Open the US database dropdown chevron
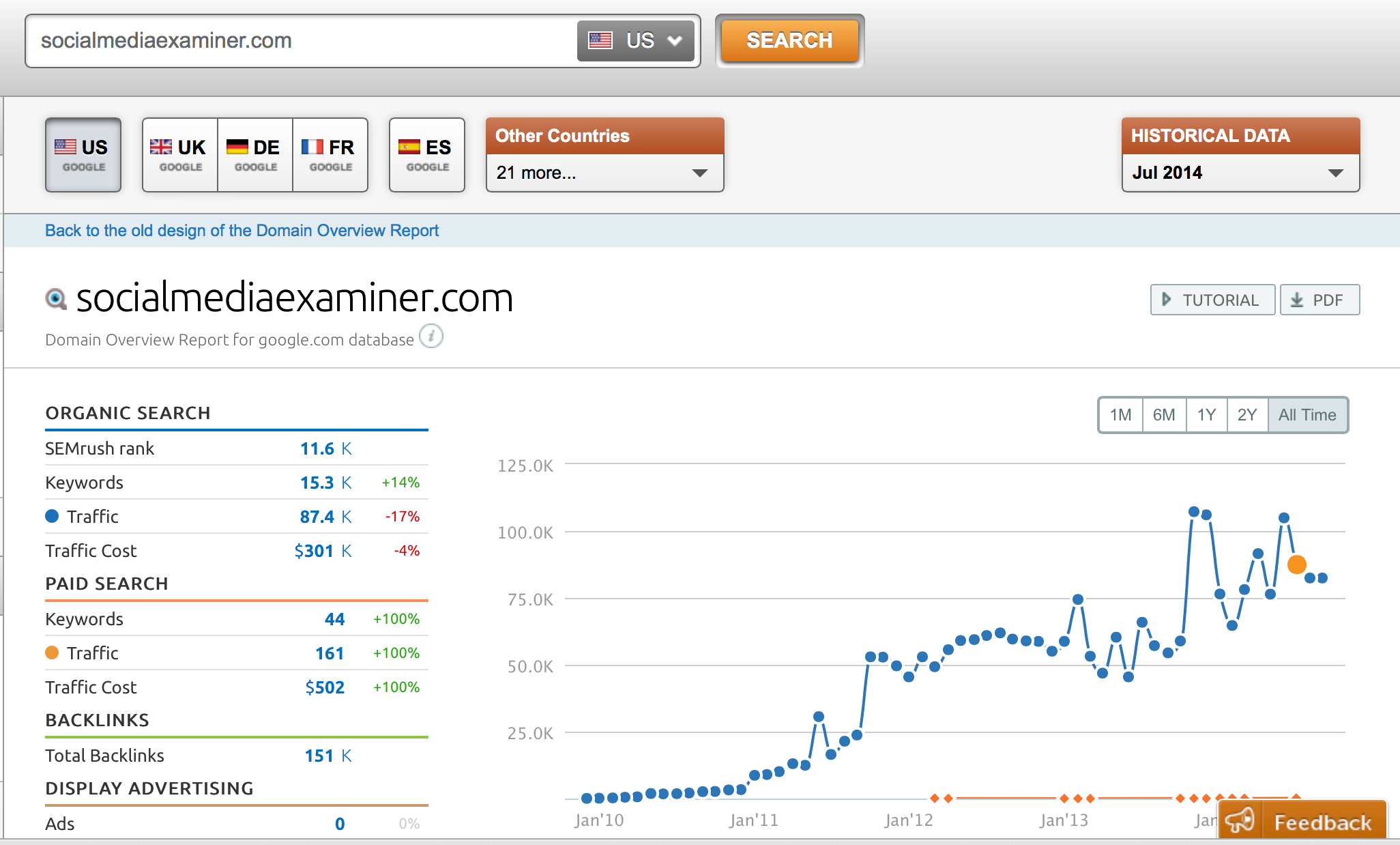The width and height of the screenshot is (1400, 845). [675, 40]
